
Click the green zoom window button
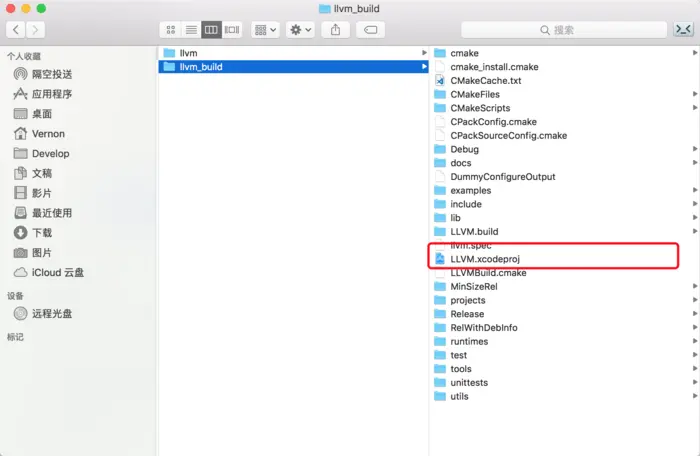[x=41, y=8]
